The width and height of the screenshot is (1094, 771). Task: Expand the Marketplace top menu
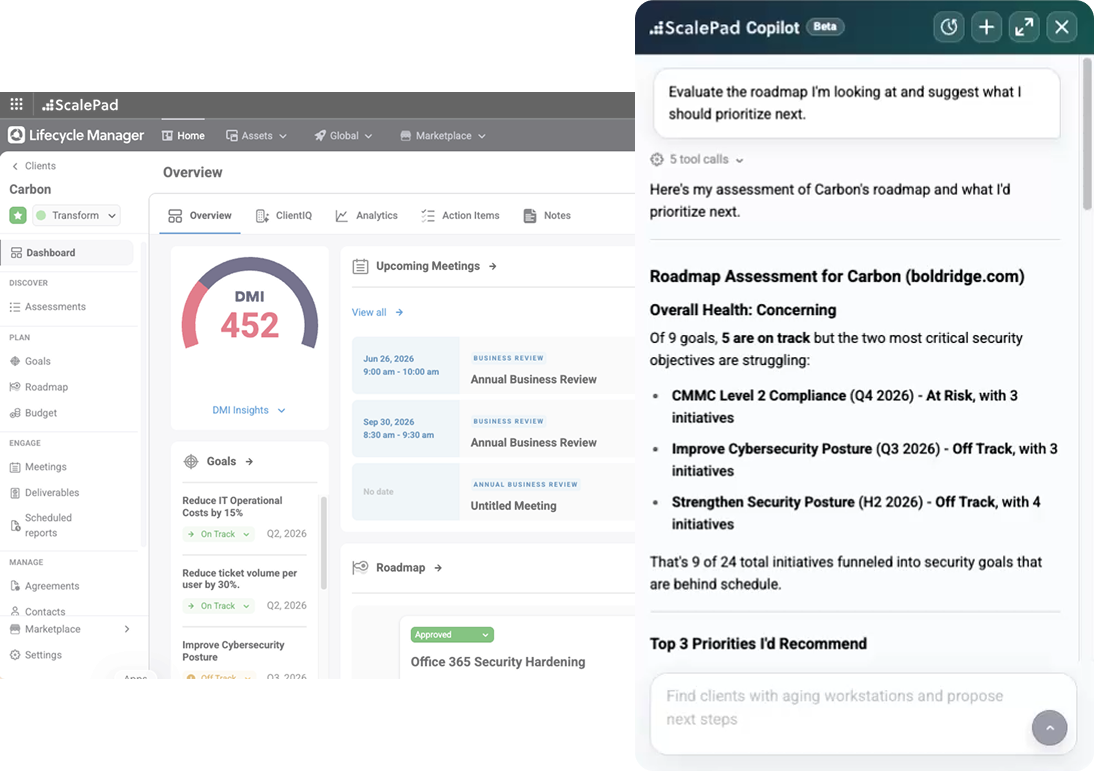442,135
